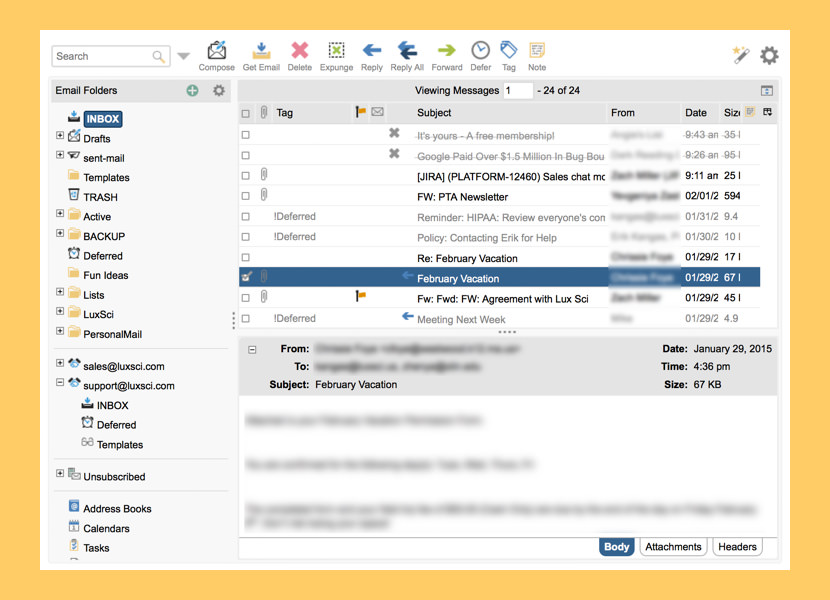Forward the message using the green arrow
The image size is (830, 600).
447,50
